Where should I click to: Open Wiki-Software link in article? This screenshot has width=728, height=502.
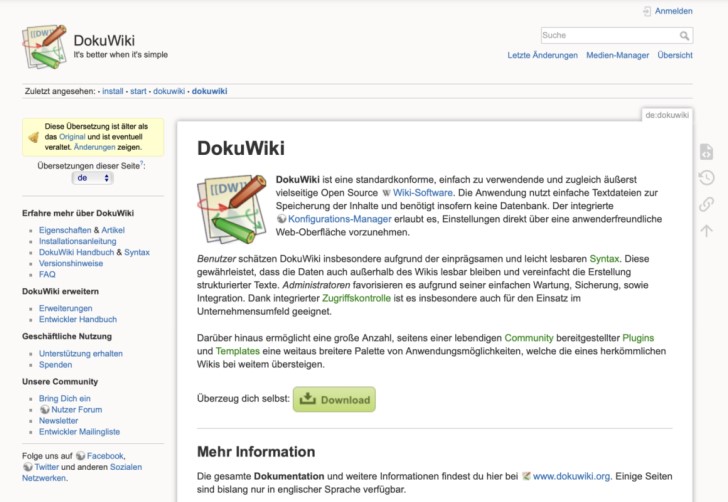pos(422,193)
